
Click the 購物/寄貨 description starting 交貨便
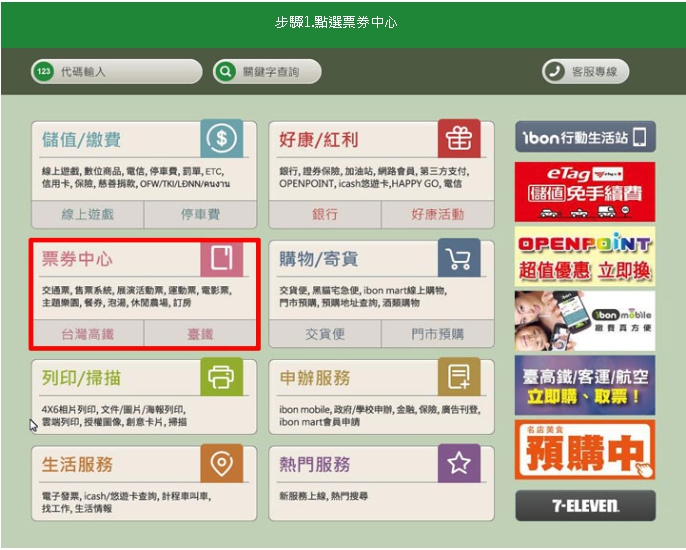click(363, 296)
